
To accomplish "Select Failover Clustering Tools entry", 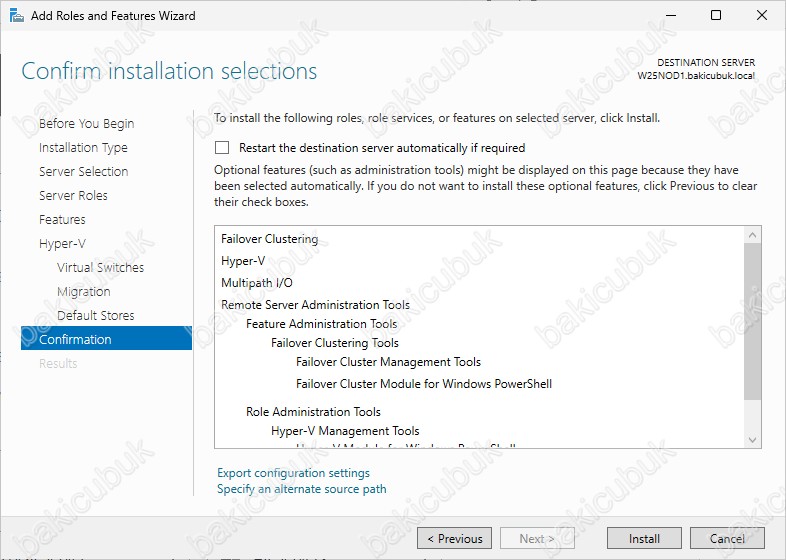I will [x=335, y=343].
